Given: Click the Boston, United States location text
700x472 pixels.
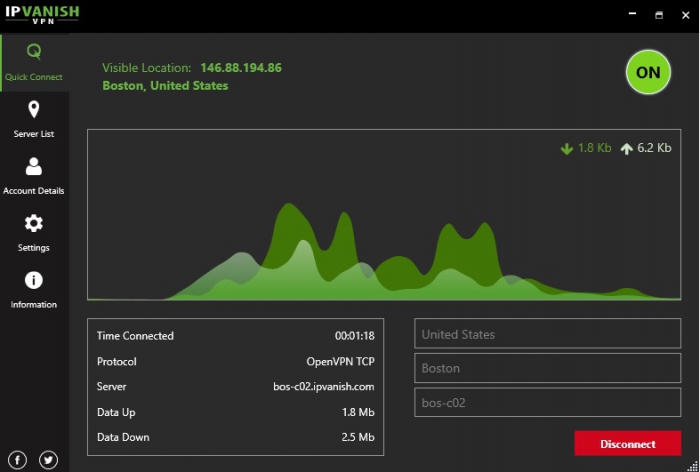Looking at the screenshot, I should click(x=165, y=86).
